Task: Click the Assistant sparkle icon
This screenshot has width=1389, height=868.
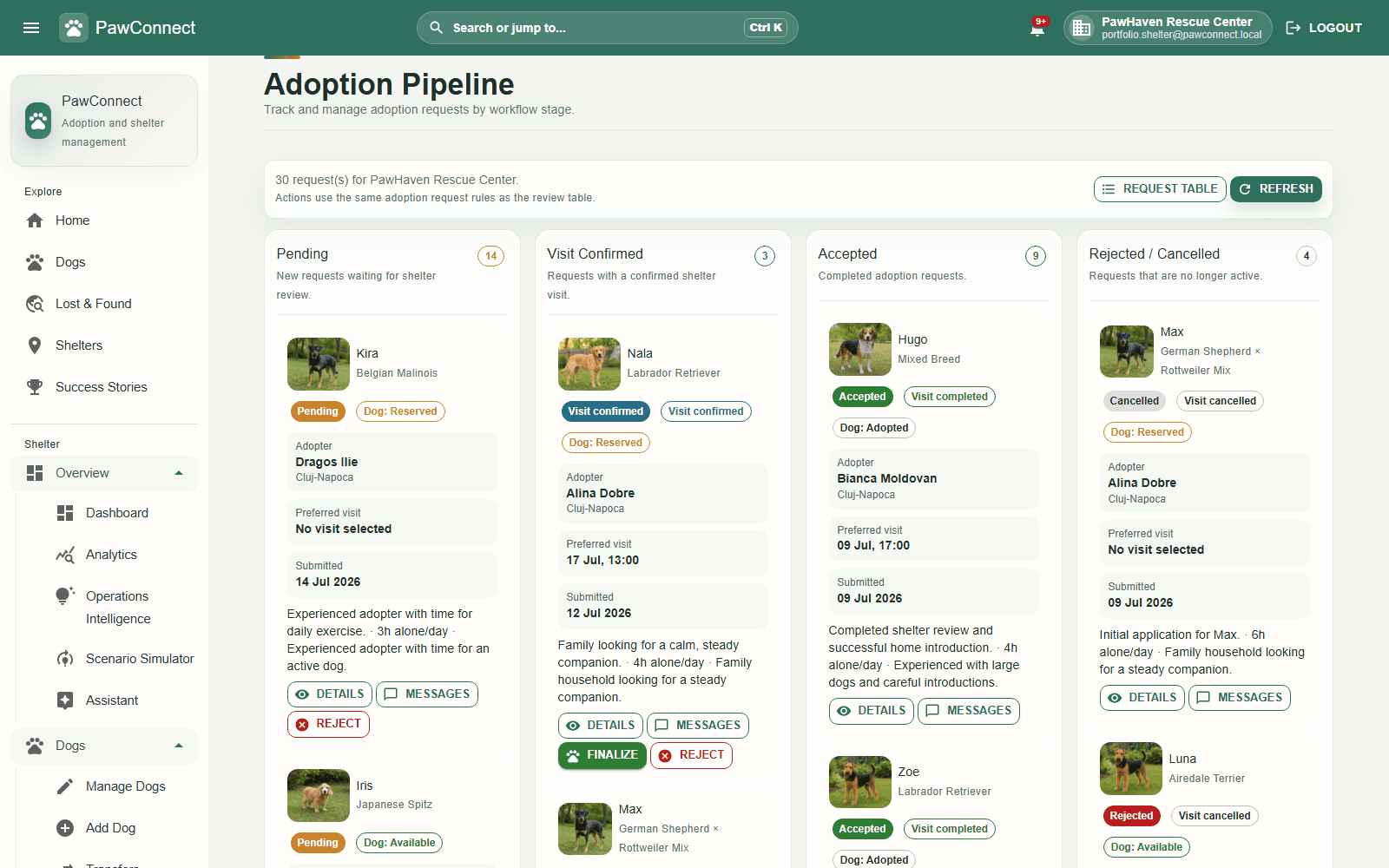Action: coord(65,700)
